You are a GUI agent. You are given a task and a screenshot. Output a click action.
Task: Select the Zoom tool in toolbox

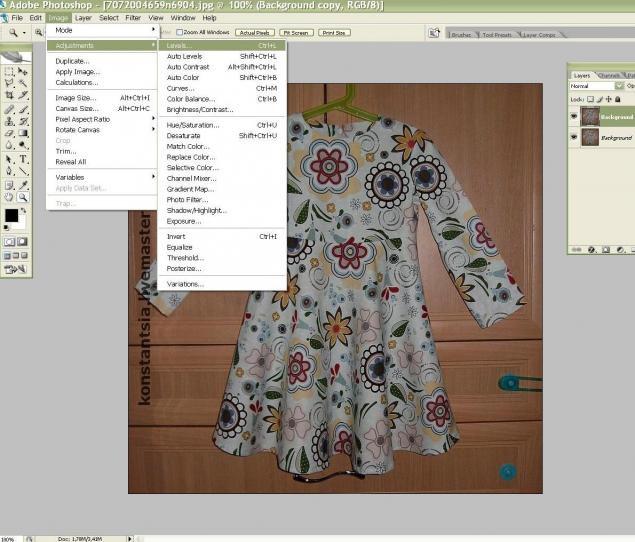[x=23, y=197]
